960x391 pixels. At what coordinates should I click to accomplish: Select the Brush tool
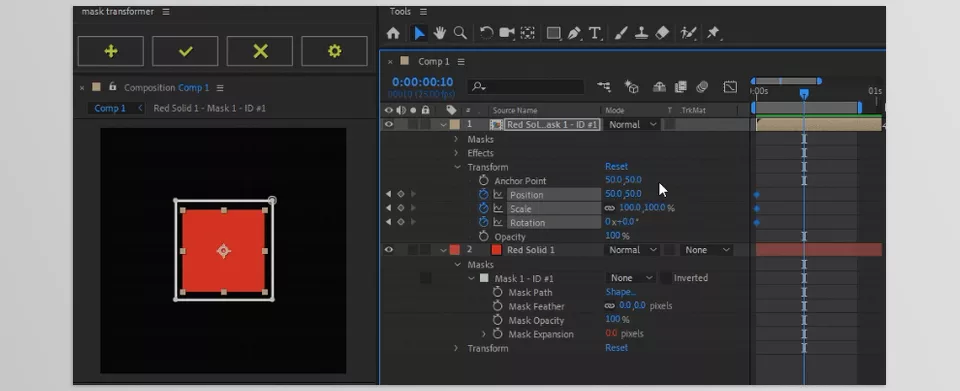click(621, 33)
